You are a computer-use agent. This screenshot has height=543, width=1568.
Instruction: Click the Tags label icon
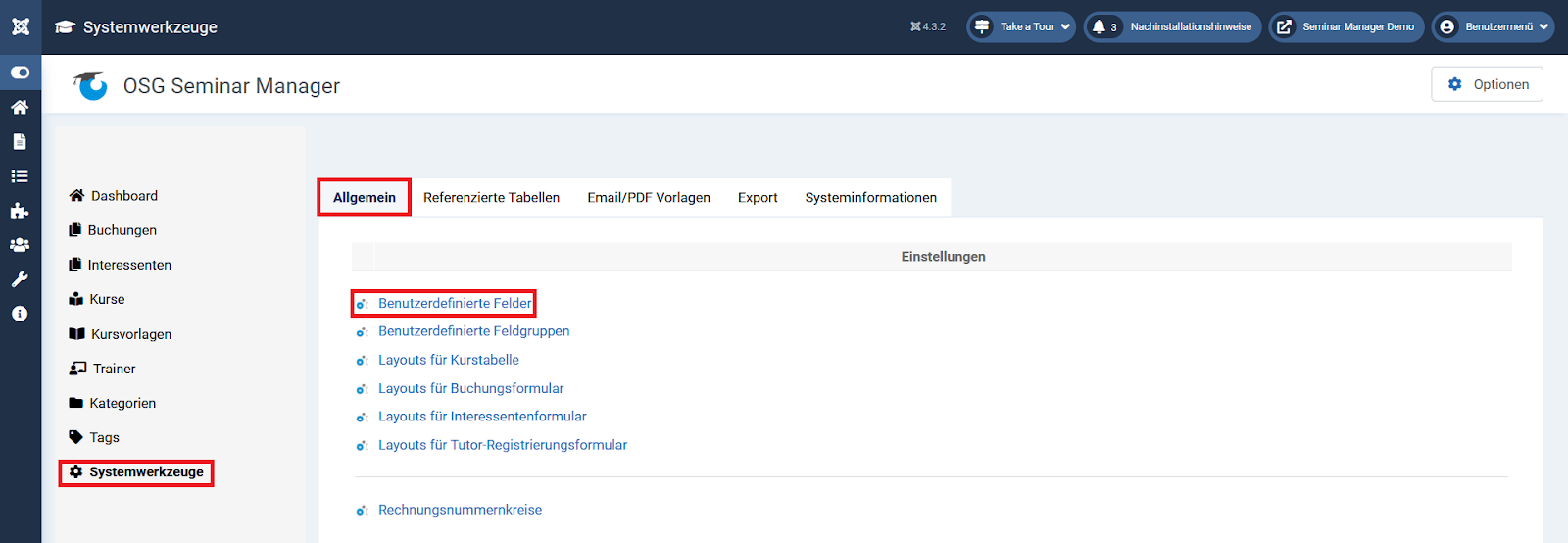pos(75,437)
